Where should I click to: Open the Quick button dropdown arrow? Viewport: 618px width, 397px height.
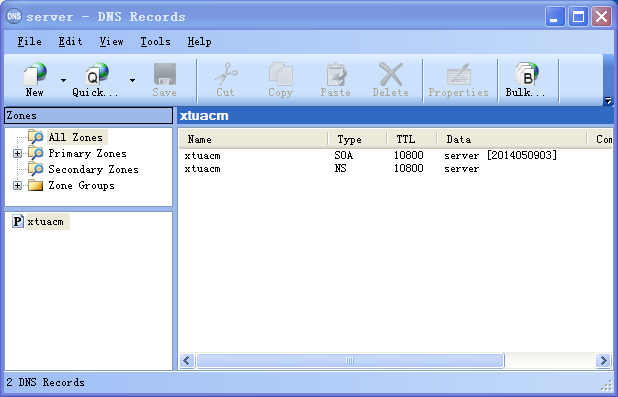132,80
